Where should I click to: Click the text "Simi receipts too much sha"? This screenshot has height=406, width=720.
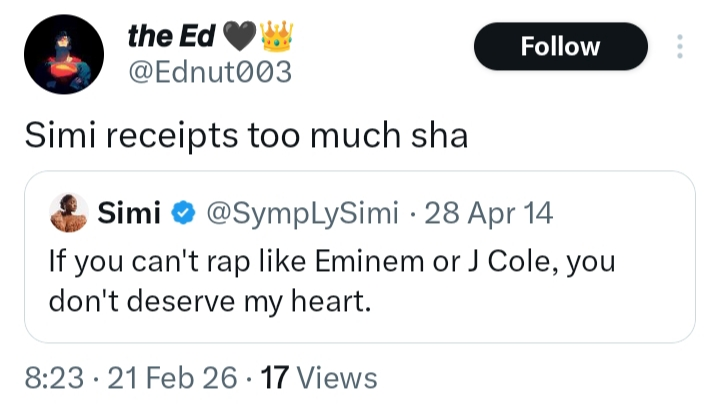pyautogui.click(x=246, y=135)
